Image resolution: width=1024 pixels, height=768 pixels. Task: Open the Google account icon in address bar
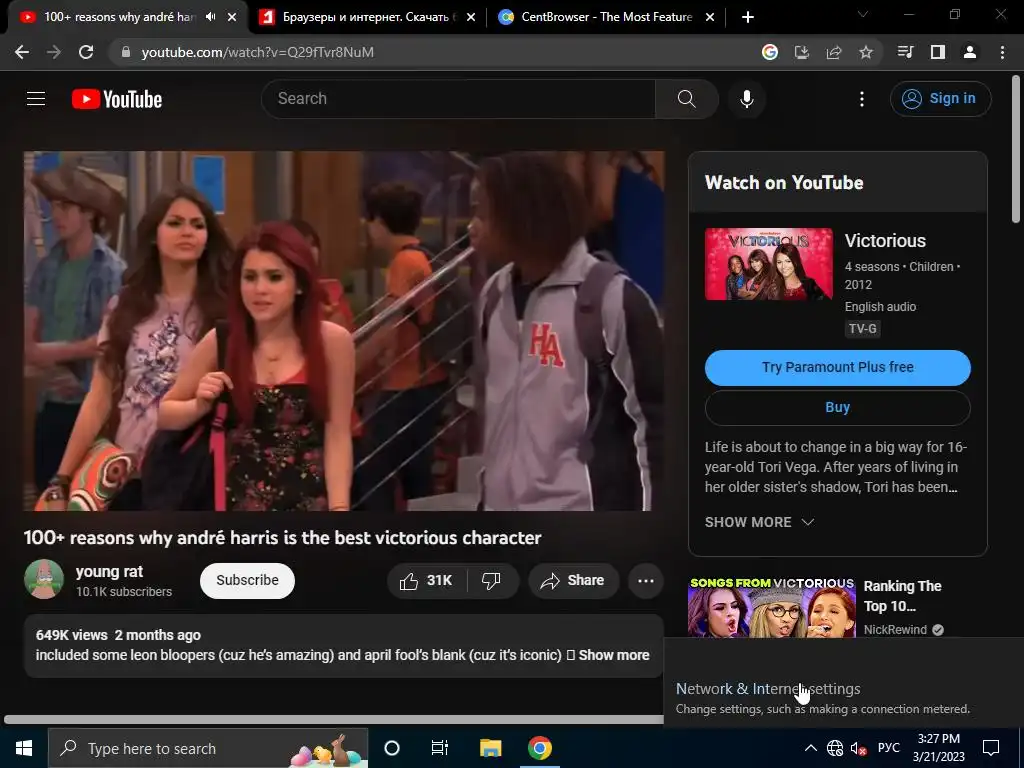(x=770, y=52)
